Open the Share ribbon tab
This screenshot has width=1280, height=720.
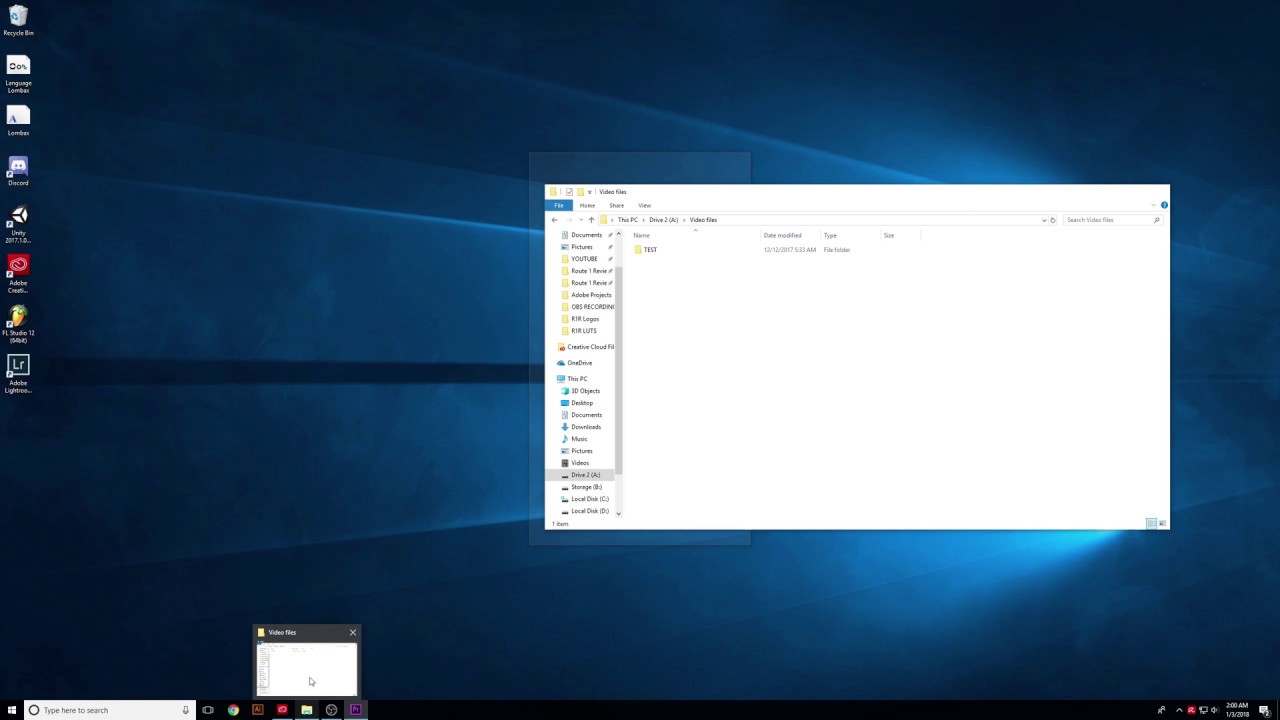point(616,205)
